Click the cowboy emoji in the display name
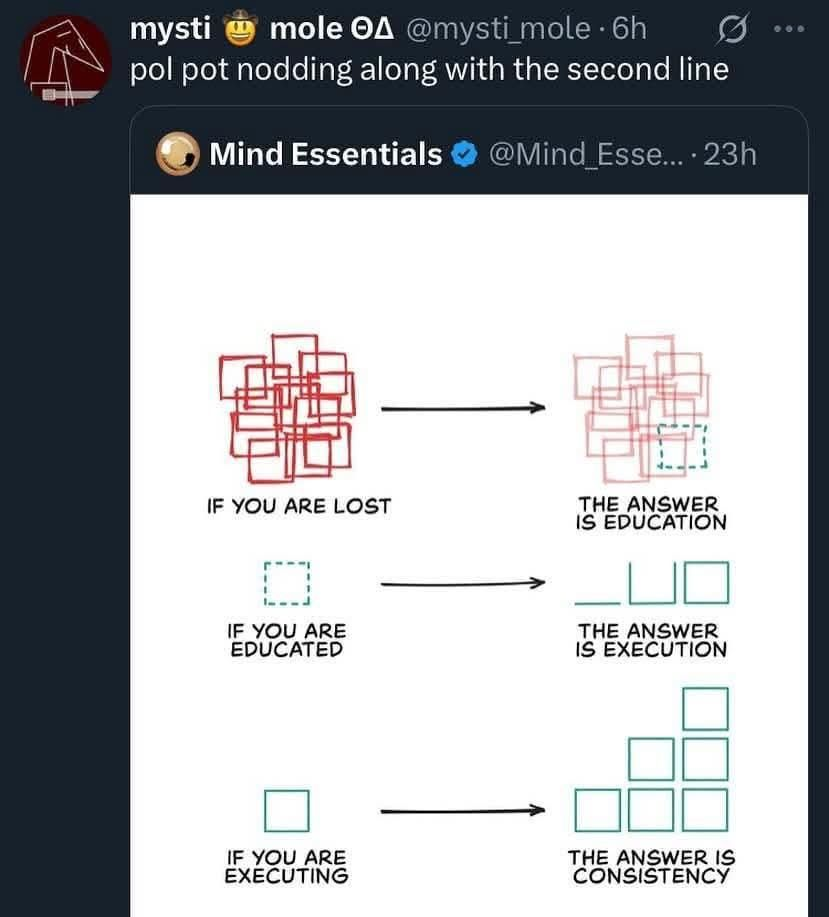 (x=240, y=29)
